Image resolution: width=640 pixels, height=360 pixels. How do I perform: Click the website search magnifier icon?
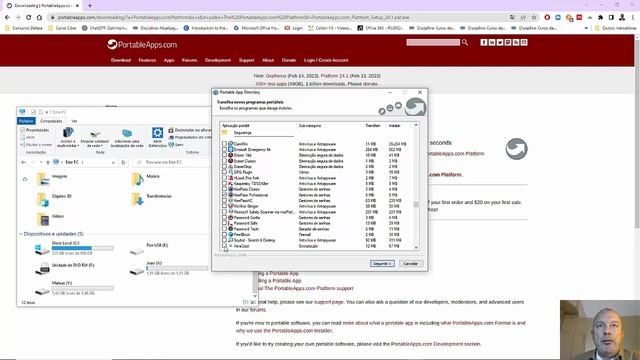click(464, 42)
